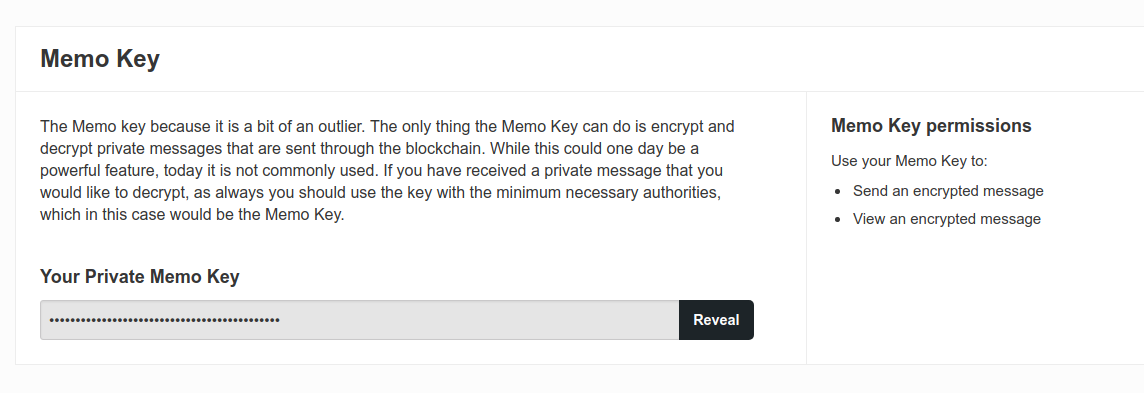
Task: Click the bullet beside 'Send an encrypted message'
Action: coord(838,192)
